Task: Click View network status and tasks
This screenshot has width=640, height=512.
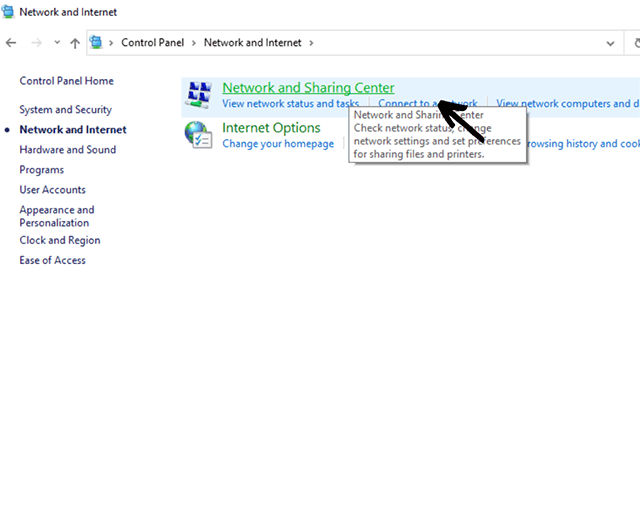Action: [x=291, y=104]
